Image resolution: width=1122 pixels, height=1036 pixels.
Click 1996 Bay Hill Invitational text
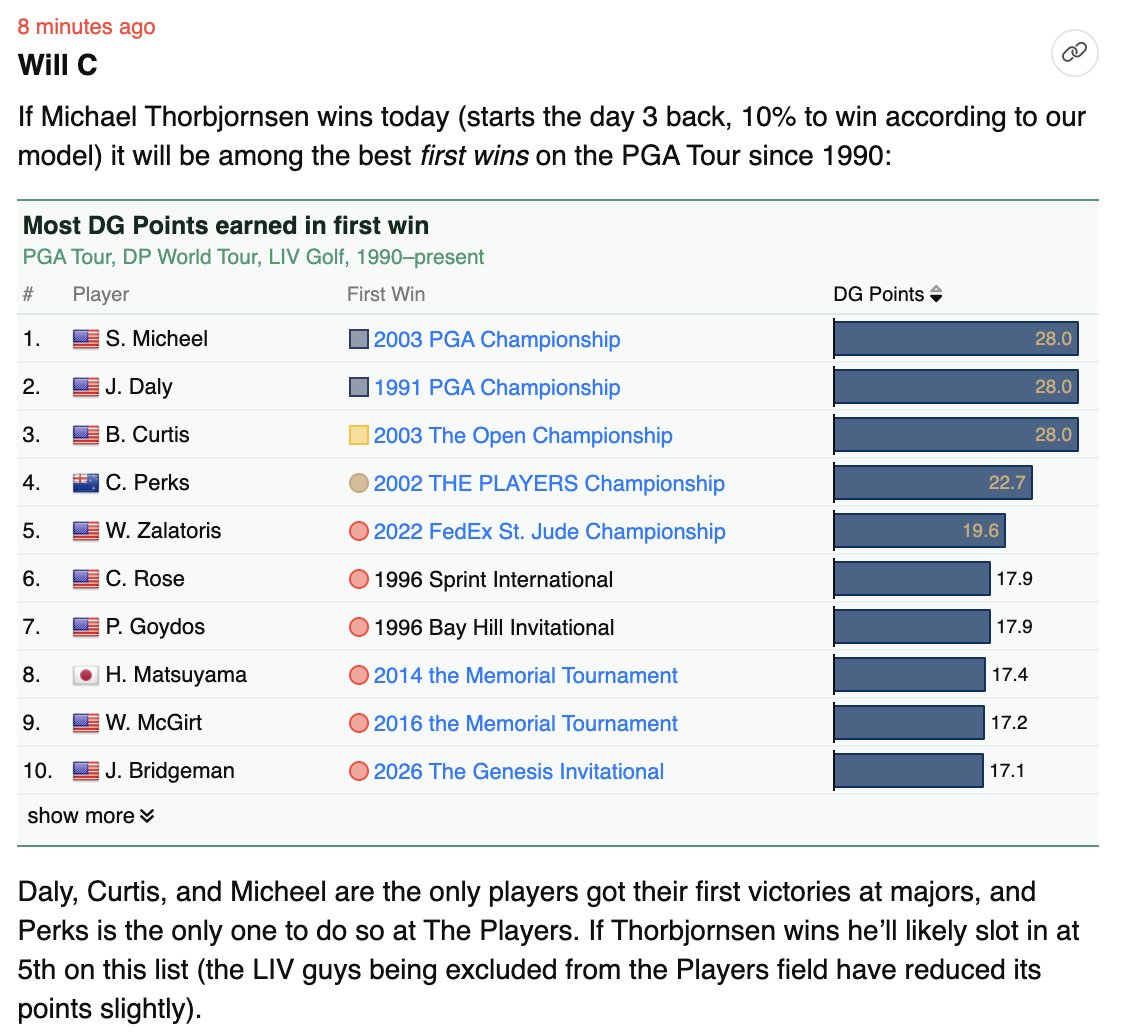[494, 627]
